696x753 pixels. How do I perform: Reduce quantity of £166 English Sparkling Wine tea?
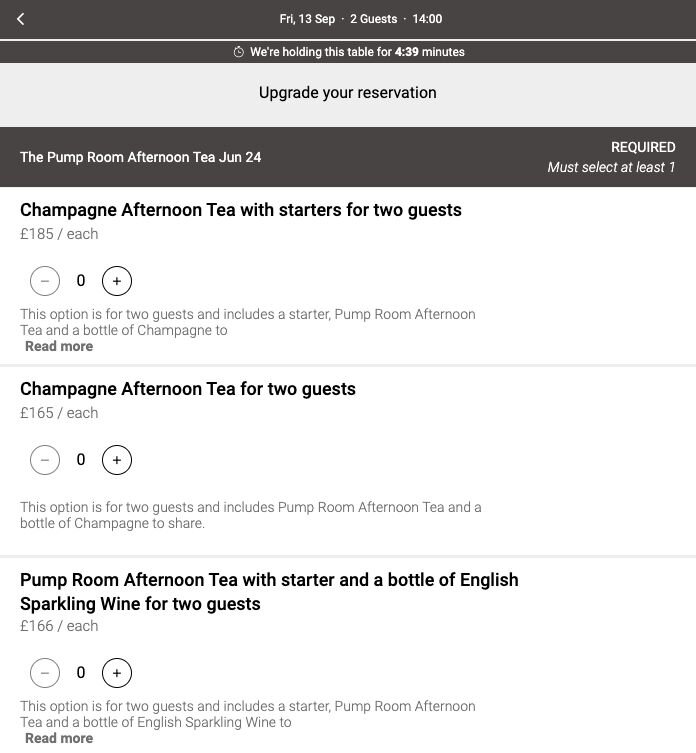(x=45, y=673)
